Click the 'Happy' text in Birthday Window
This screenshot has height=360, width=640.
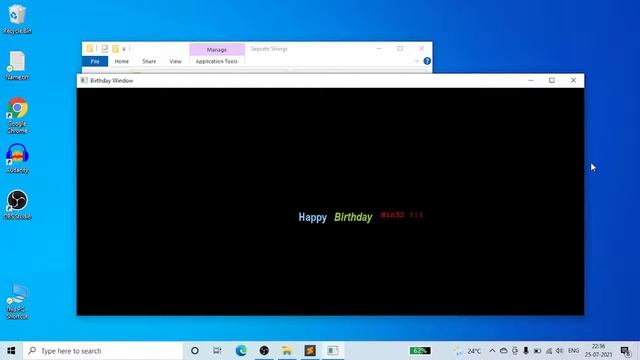(x=313, y=217)
